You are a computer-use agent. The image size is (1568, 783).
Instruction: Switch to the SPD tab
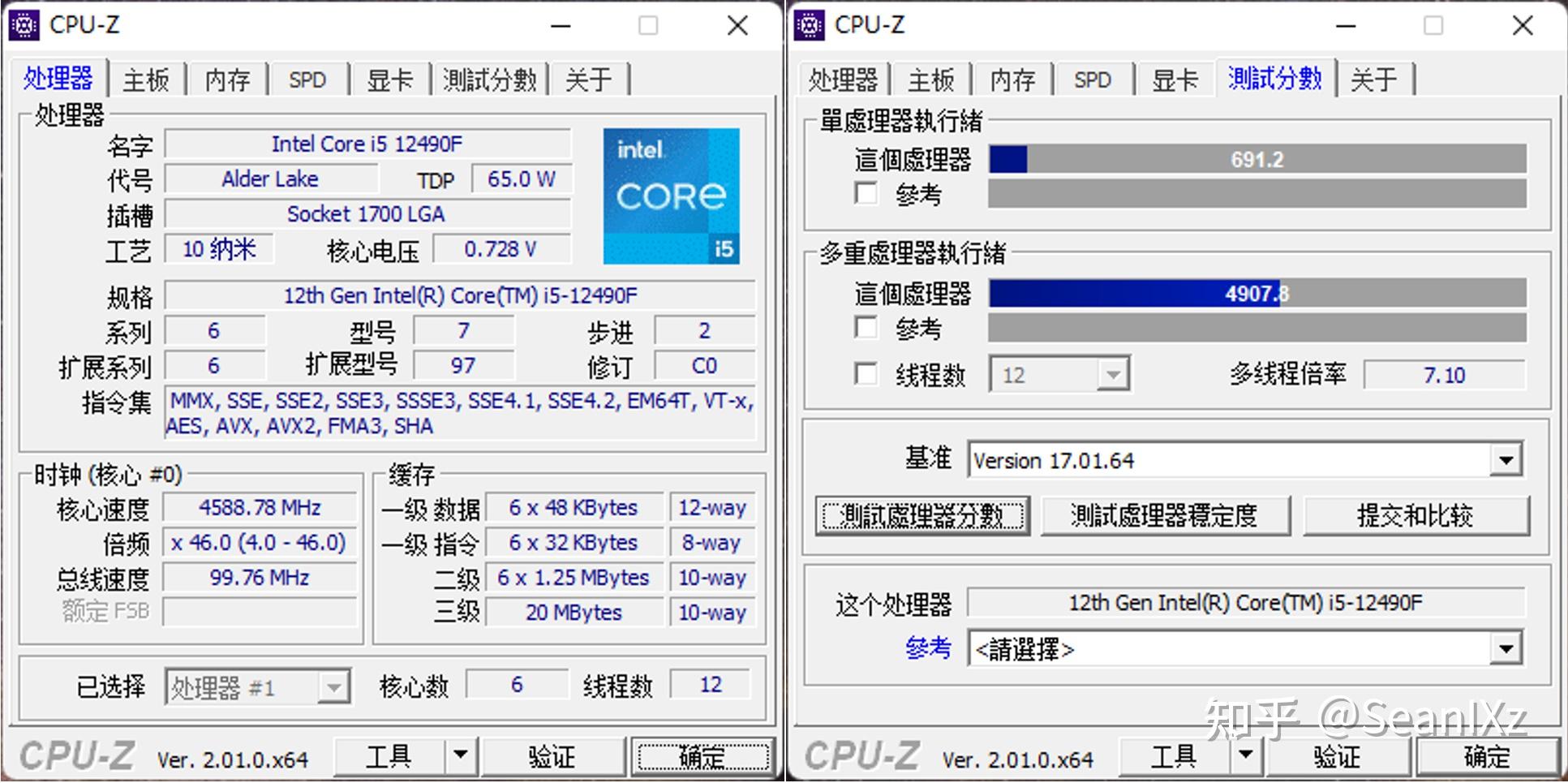coord(307,79)
